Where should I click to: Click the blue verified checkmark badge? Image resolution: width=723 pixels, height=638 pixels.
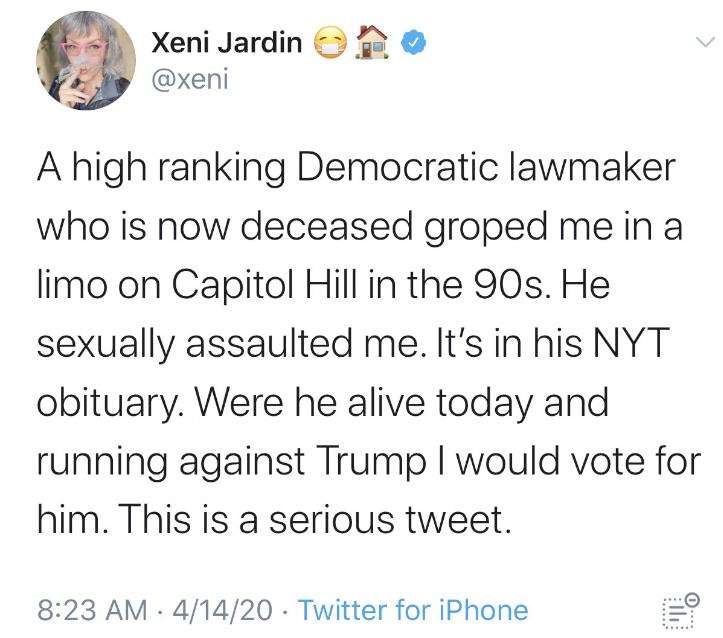click(415, 42)
